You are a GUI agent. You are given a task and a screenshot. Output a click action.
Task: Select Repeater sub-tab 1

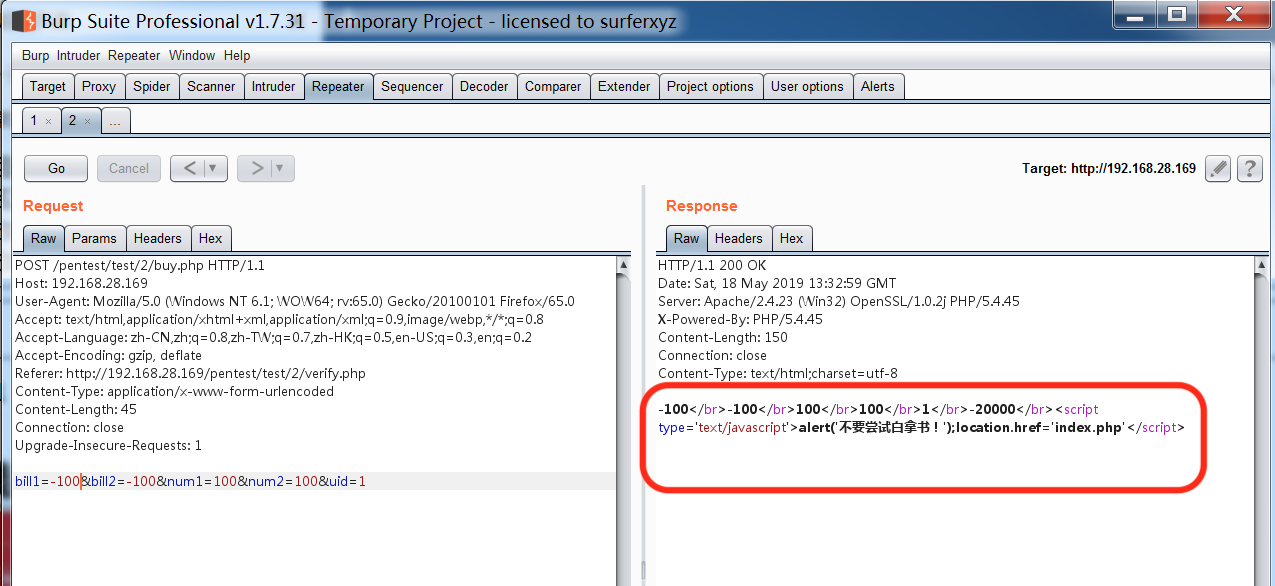point(34,121)
